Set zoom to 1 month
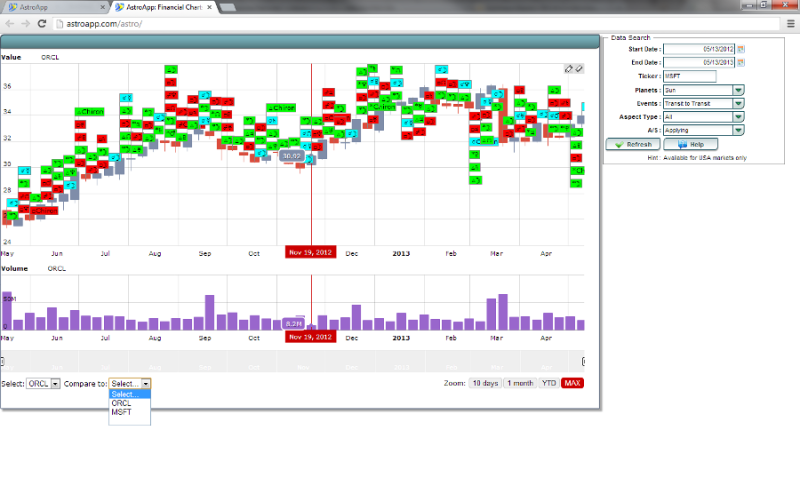 pyautogui.click(x=519, y=383)
